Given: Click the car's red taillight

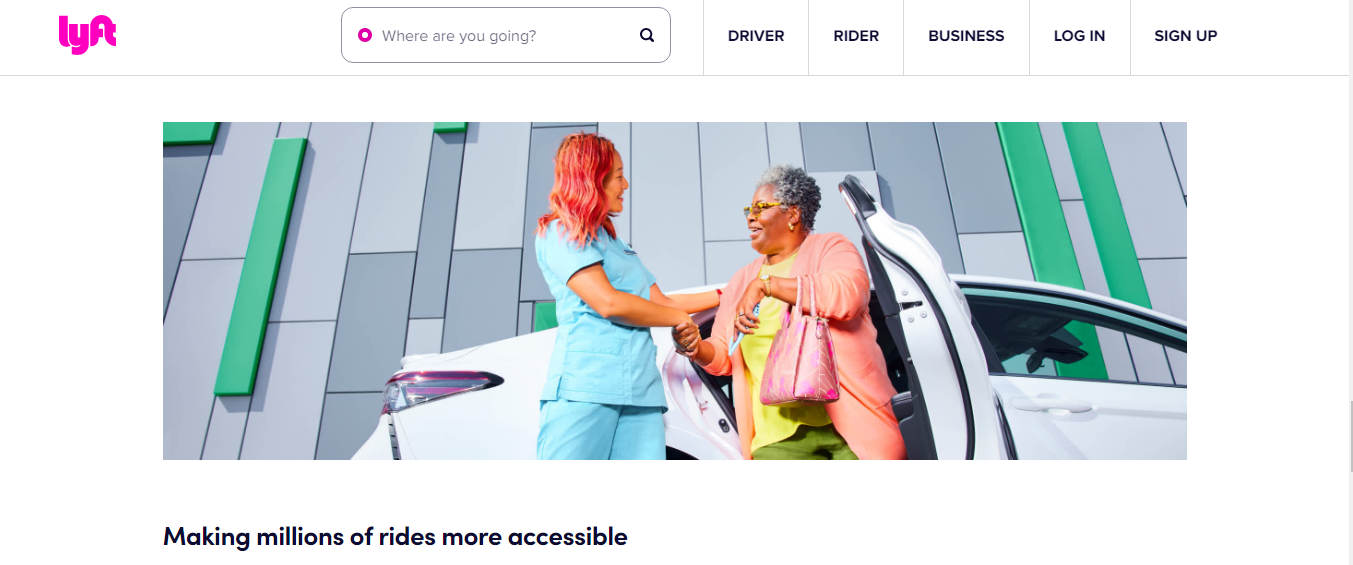Looking at the screenshot, I should [441, 388].
